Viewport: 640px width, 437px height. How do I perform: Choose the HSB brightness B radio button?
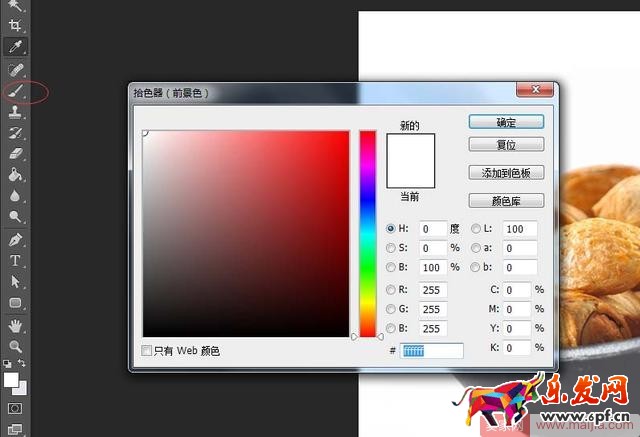pyautogui.click(x=391, y=267)
